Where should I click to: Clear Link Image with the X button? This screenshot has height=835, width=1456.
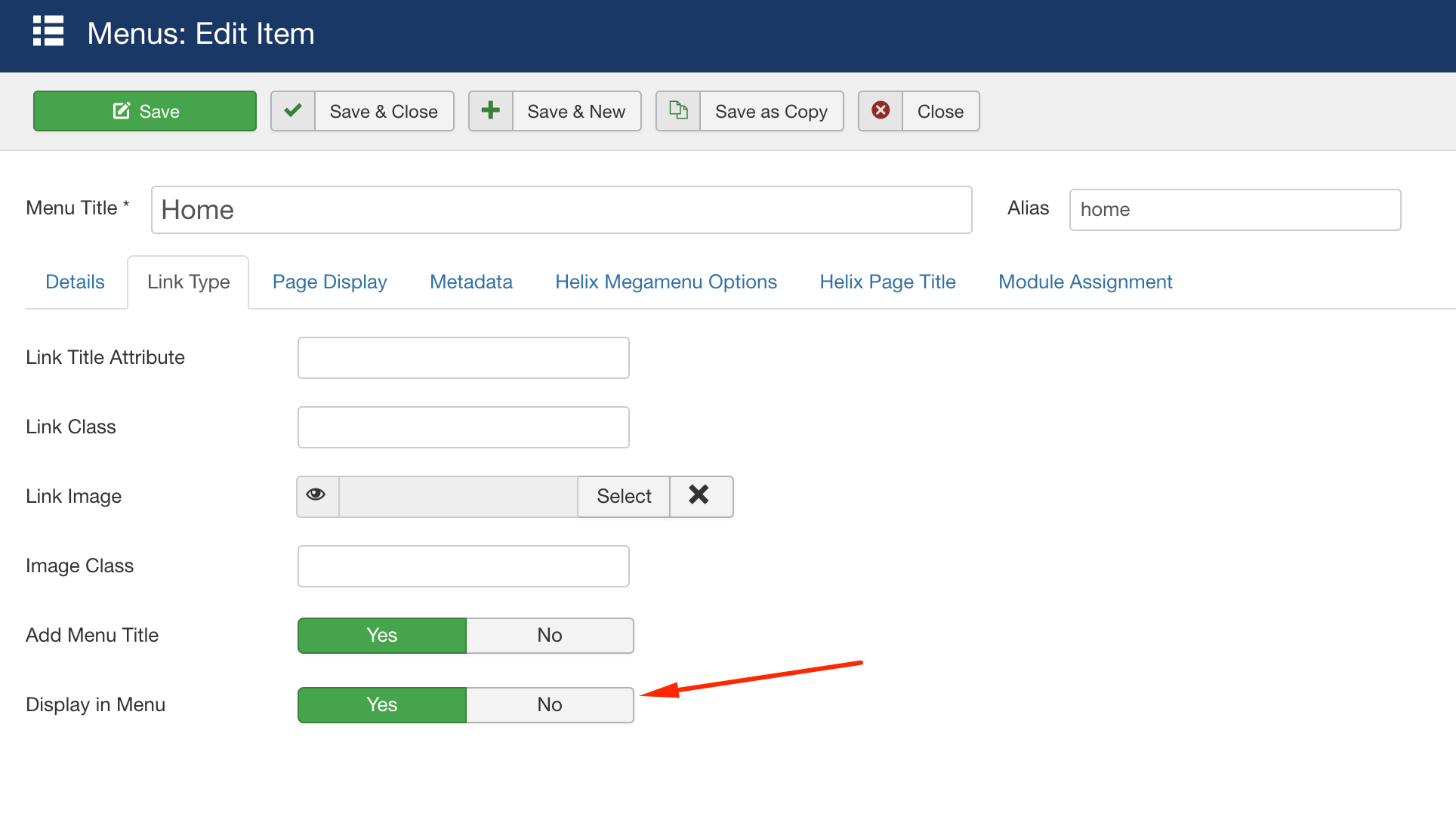[699, 495]
